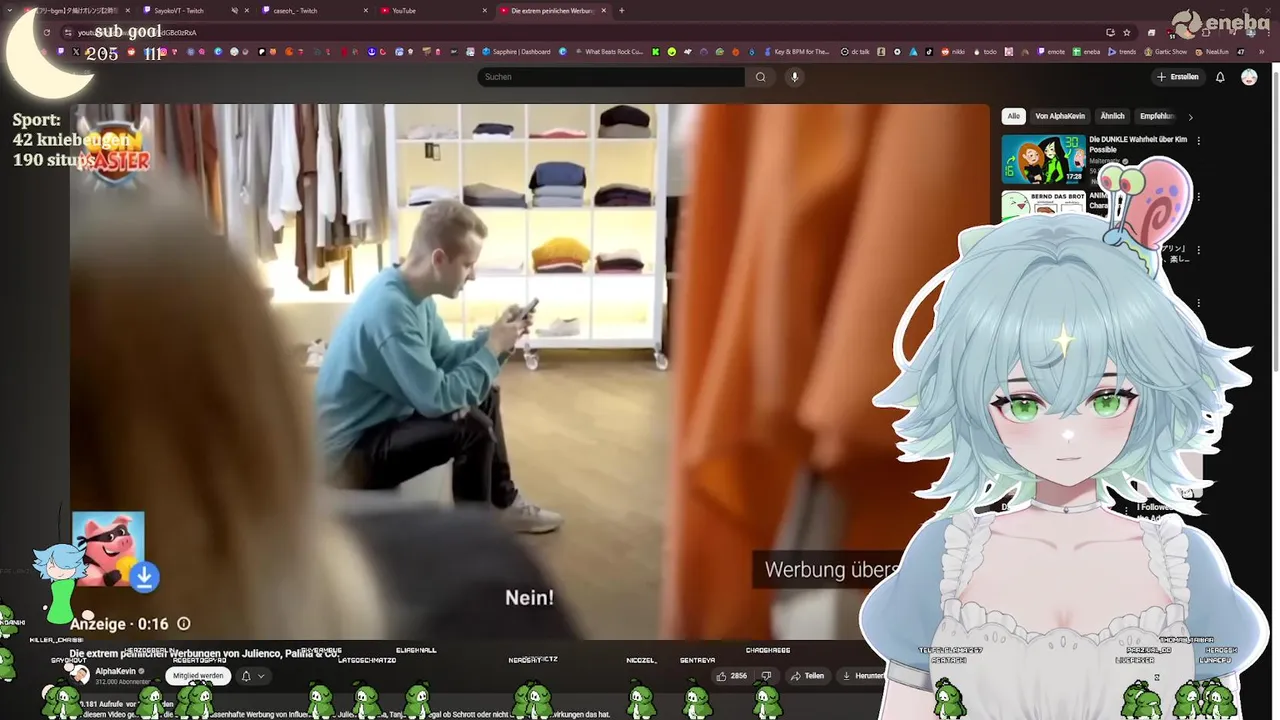Select the Empfehlungen filter chip
The height and width of the screenshot is (720, 1280).
1157,116
